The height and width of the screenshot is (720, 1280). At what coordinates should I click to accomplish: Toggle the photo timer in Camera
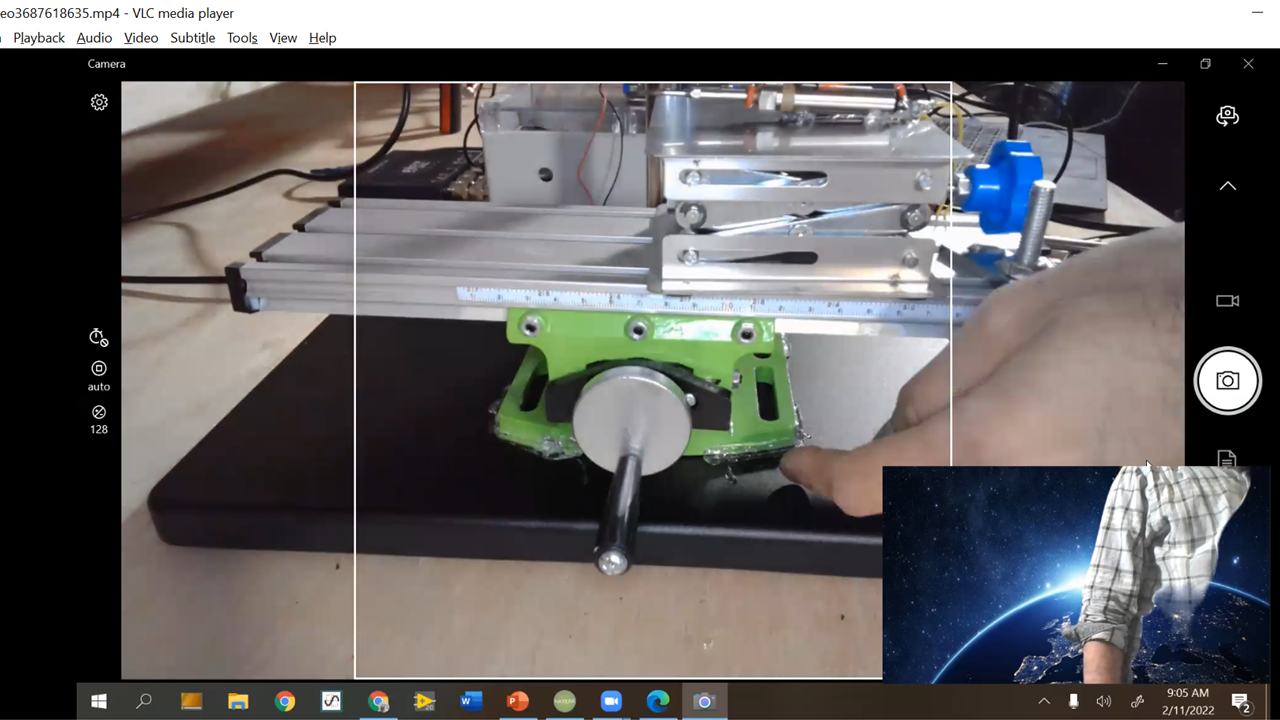(x=98, y=337)
